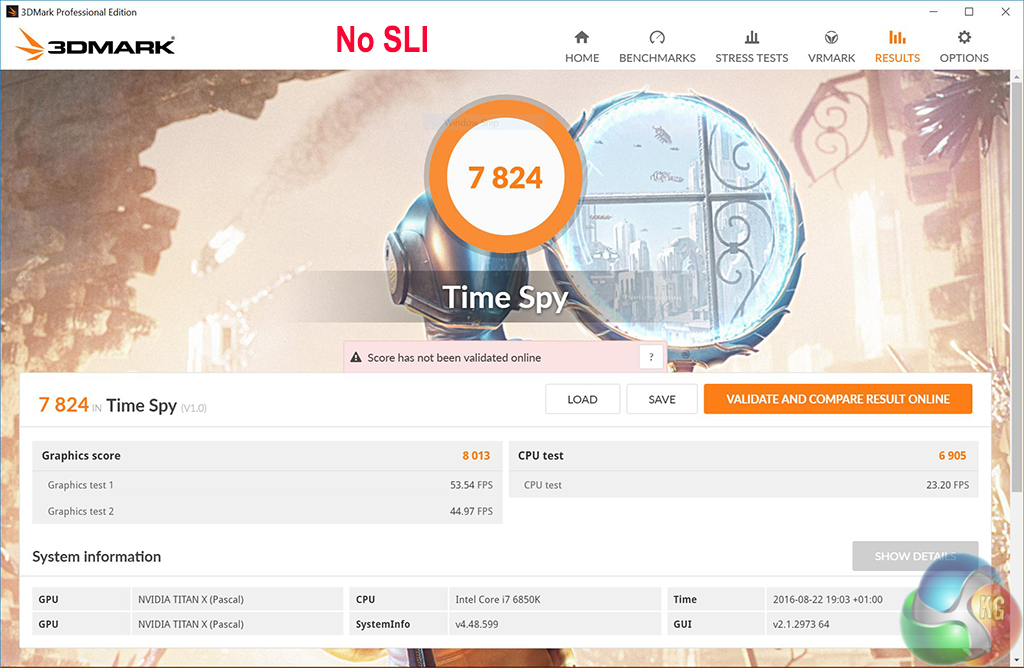Open Options via the gear icon
This screenshot has width=1024, height=668.
point(964,37)
